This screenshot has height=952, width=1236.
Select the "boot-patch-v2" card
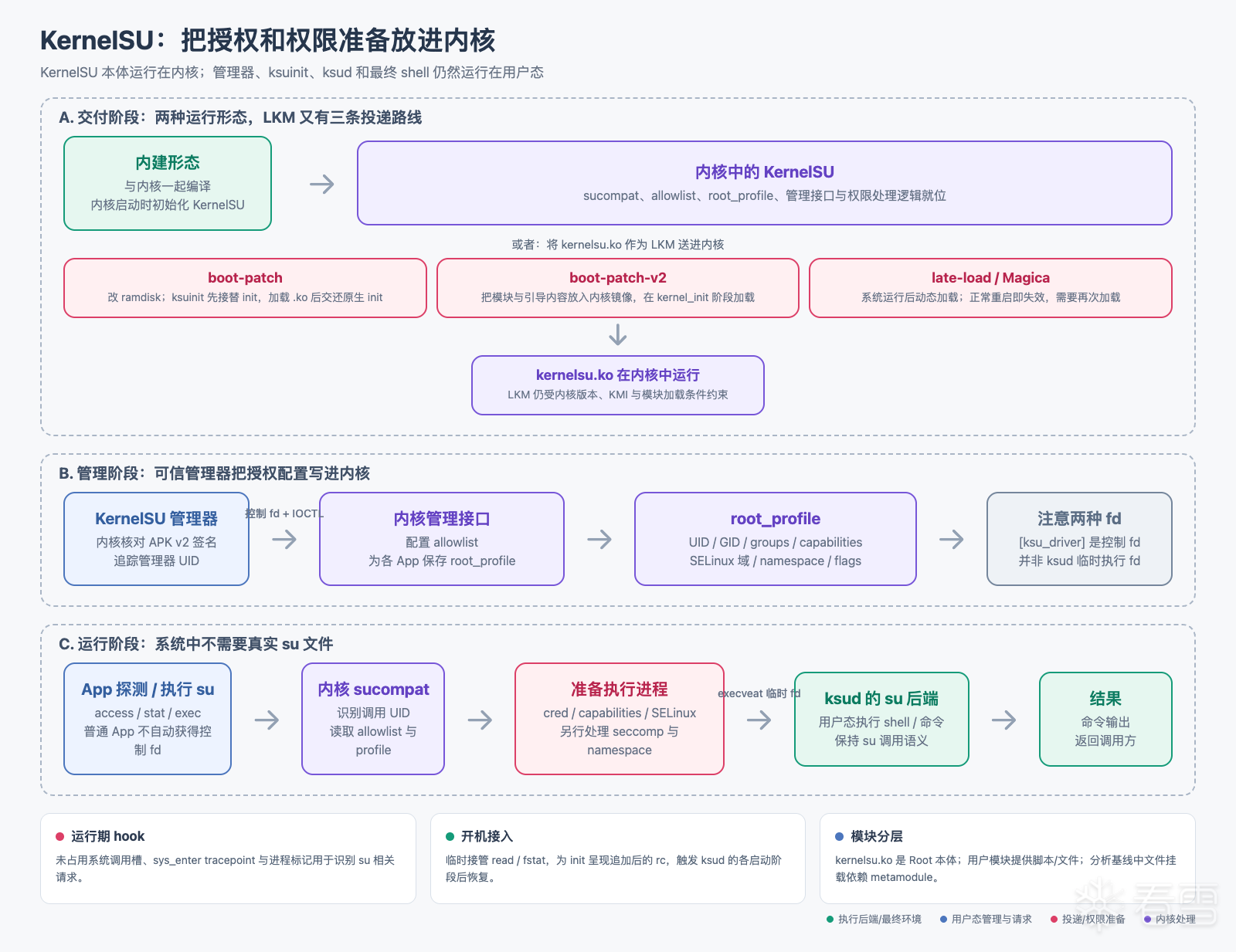618,288
